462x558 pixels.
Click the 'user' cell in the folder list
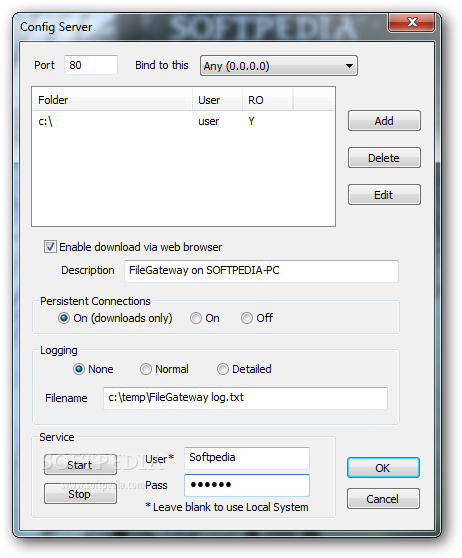pyautogui.click(x=209, y=121)
